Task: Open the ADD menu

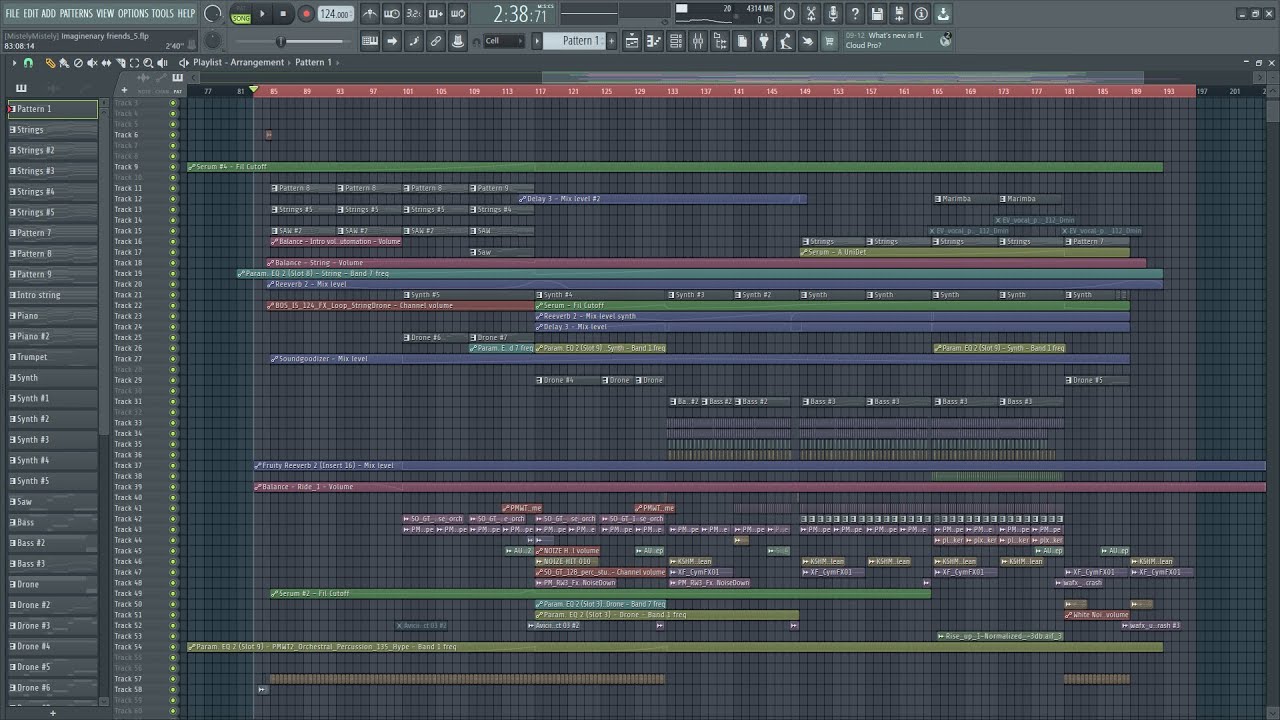Action: pyautogui.click(x=49, y=14)
